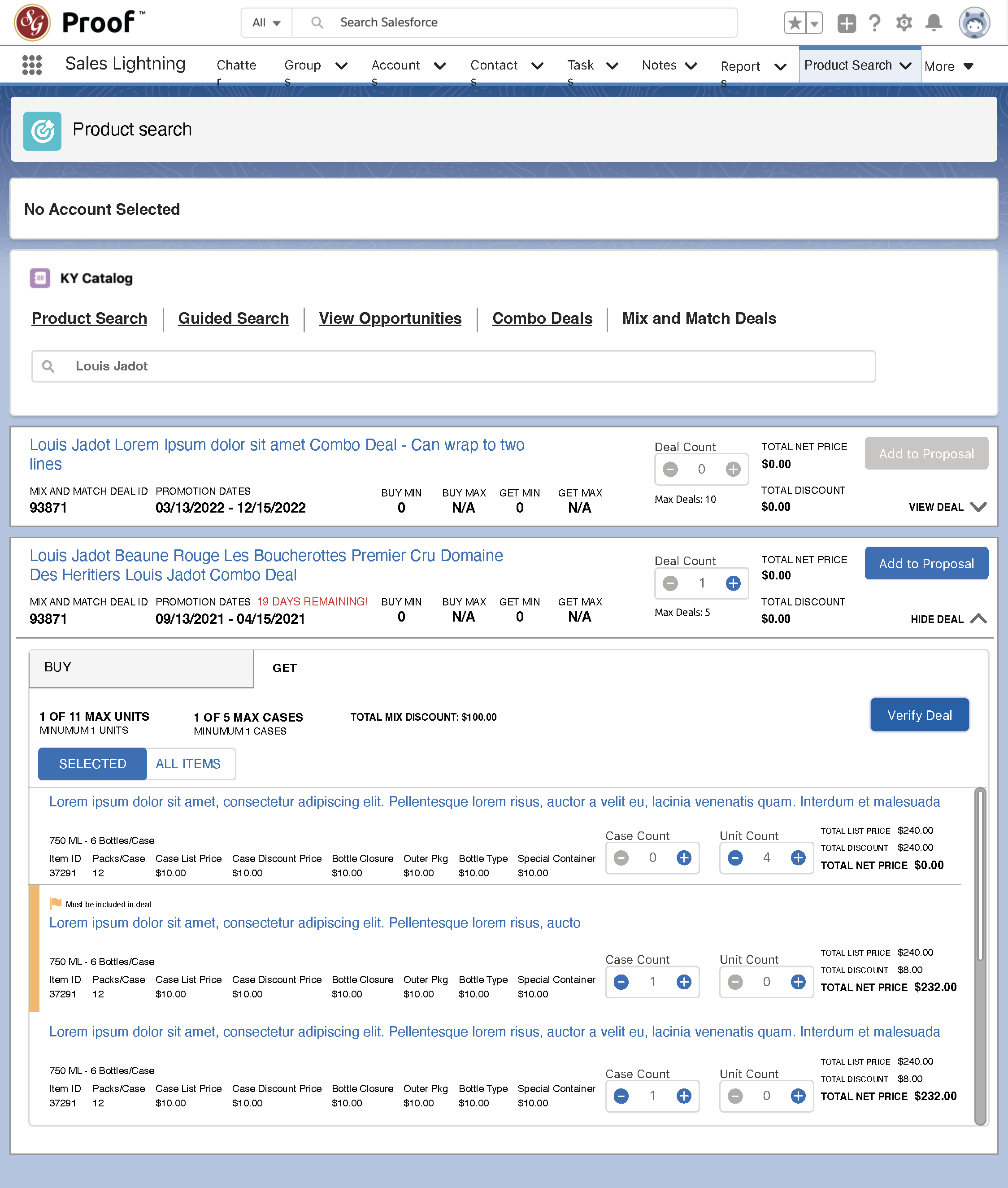Open the App Launcher grid icon
This screenshot has height=1188, width=1008.
pyautogui.click(x=32, y=65)
